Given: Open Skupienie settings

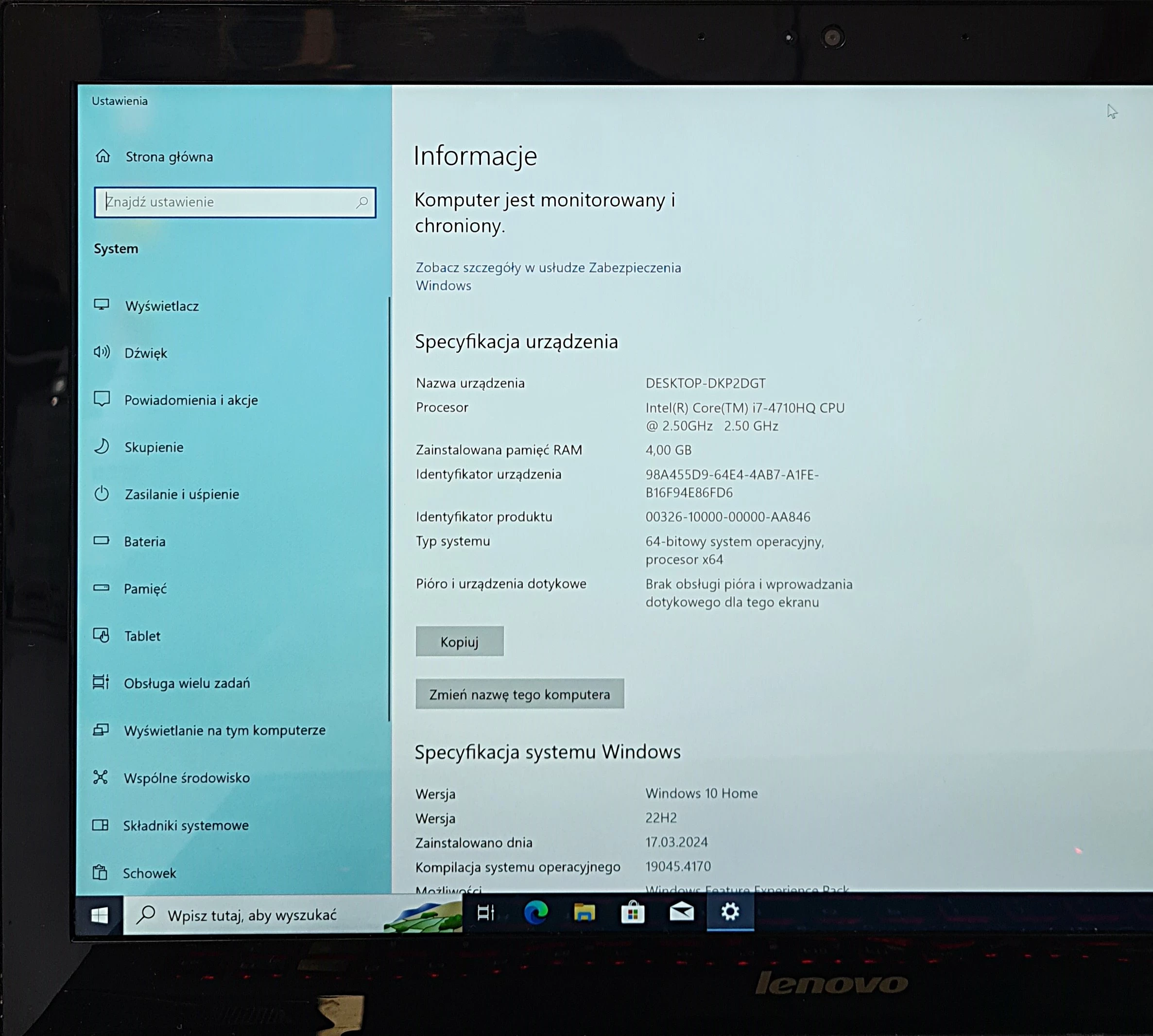Looking at the screenshot, I should click(x=154, y=448).
